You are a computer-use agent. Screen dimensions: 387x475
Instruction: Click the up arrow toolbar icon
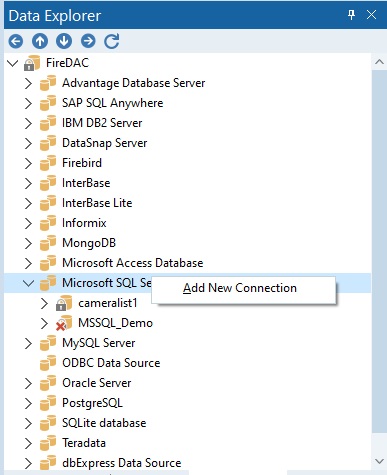[x=40, y=41]
